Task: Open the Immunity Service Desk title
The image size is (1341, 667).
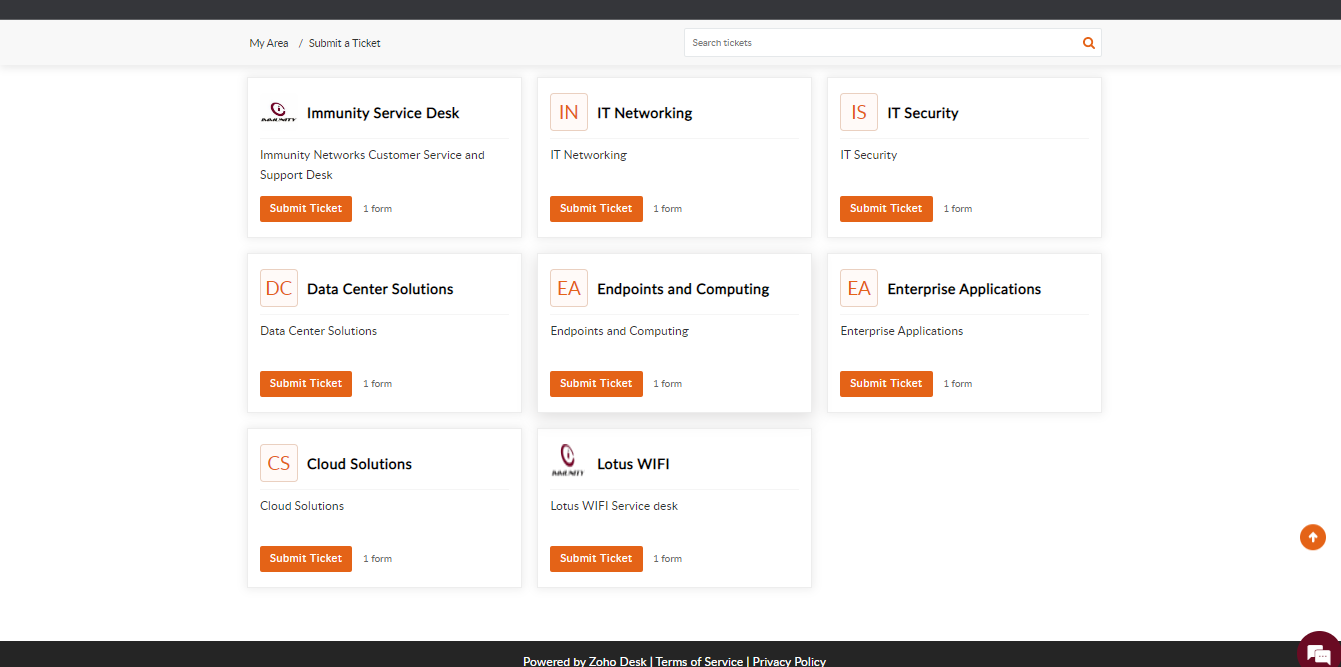Action: 383,113
